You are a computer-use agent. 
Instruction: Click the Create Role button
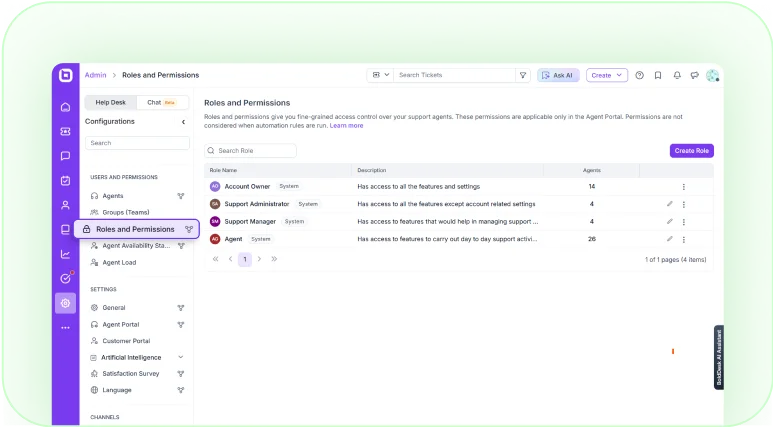click(x=692, y=151)
